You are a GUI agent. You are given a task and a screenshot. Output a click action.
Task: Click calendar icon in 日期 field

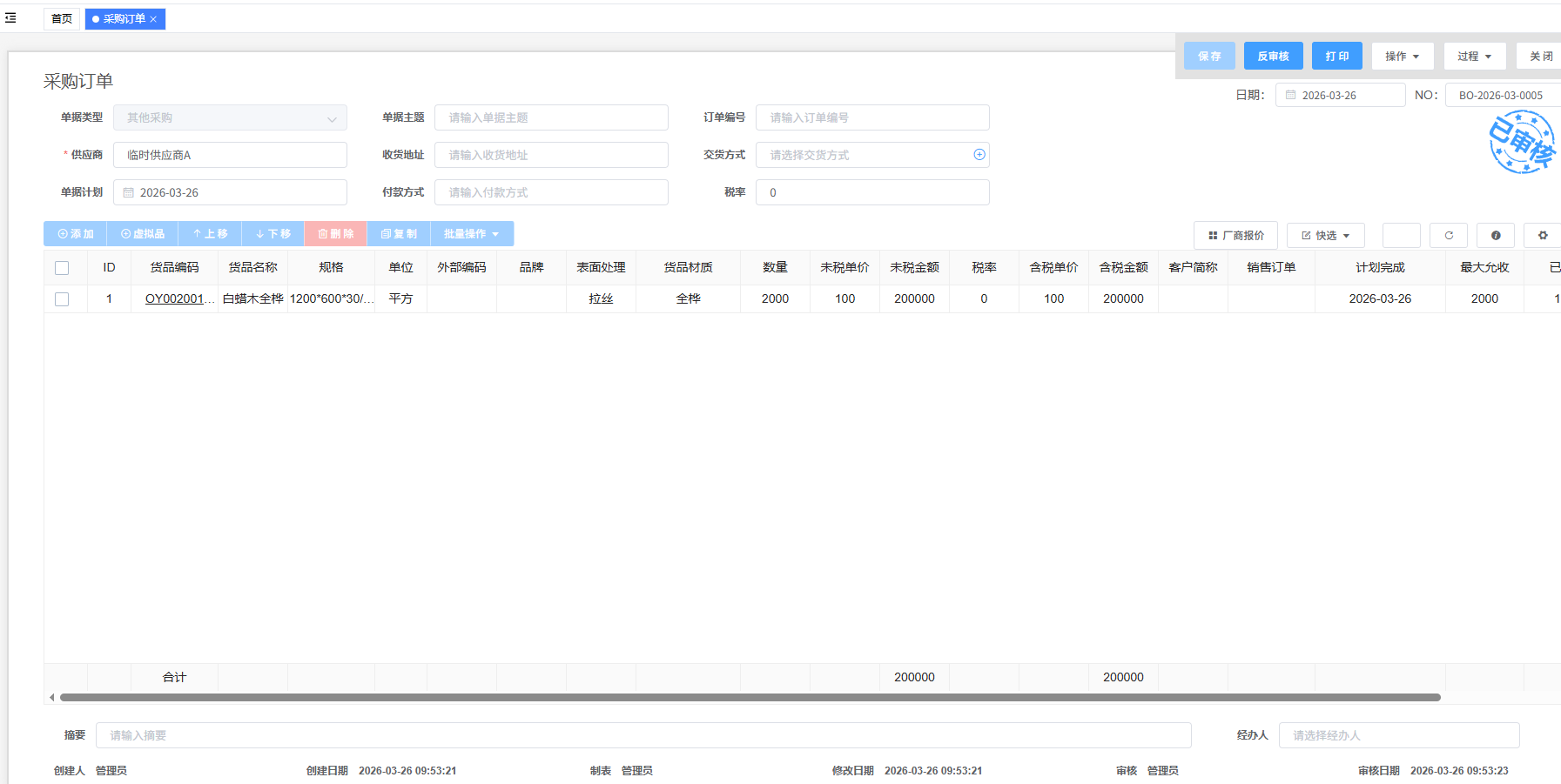[1291, 96]
